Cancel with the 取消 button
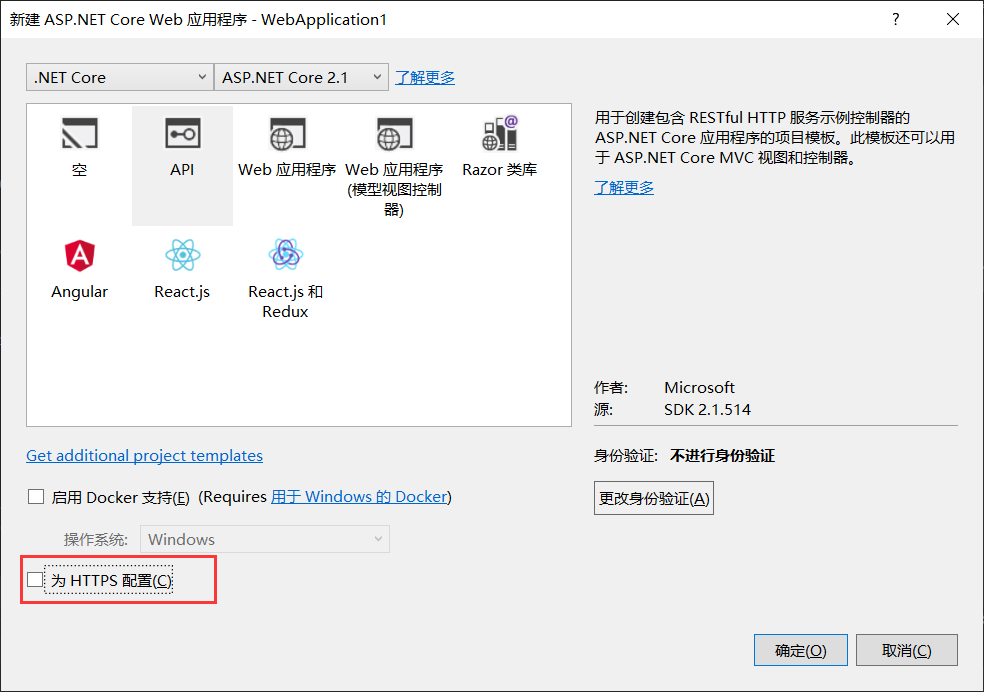The height and width of the screenshot is (692, 984). coord(907,650)
